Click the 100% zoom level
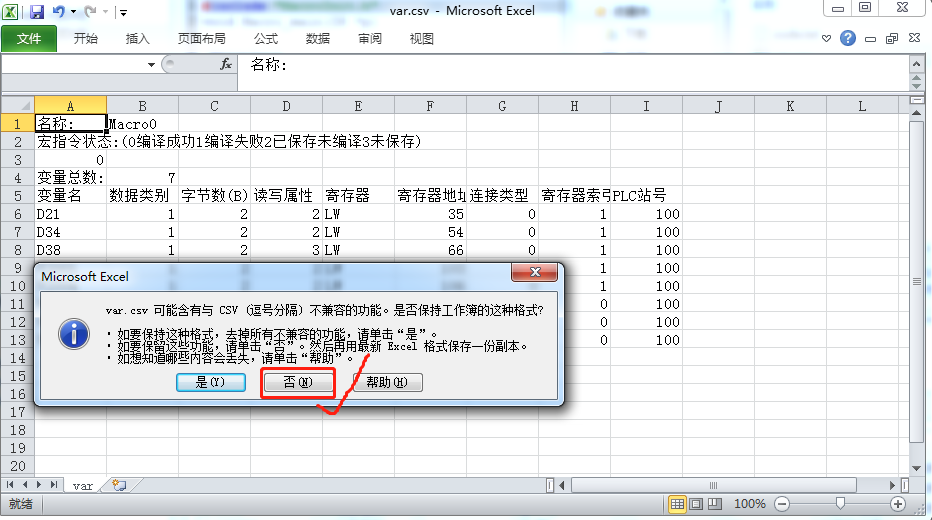 [x=750, y=504]
